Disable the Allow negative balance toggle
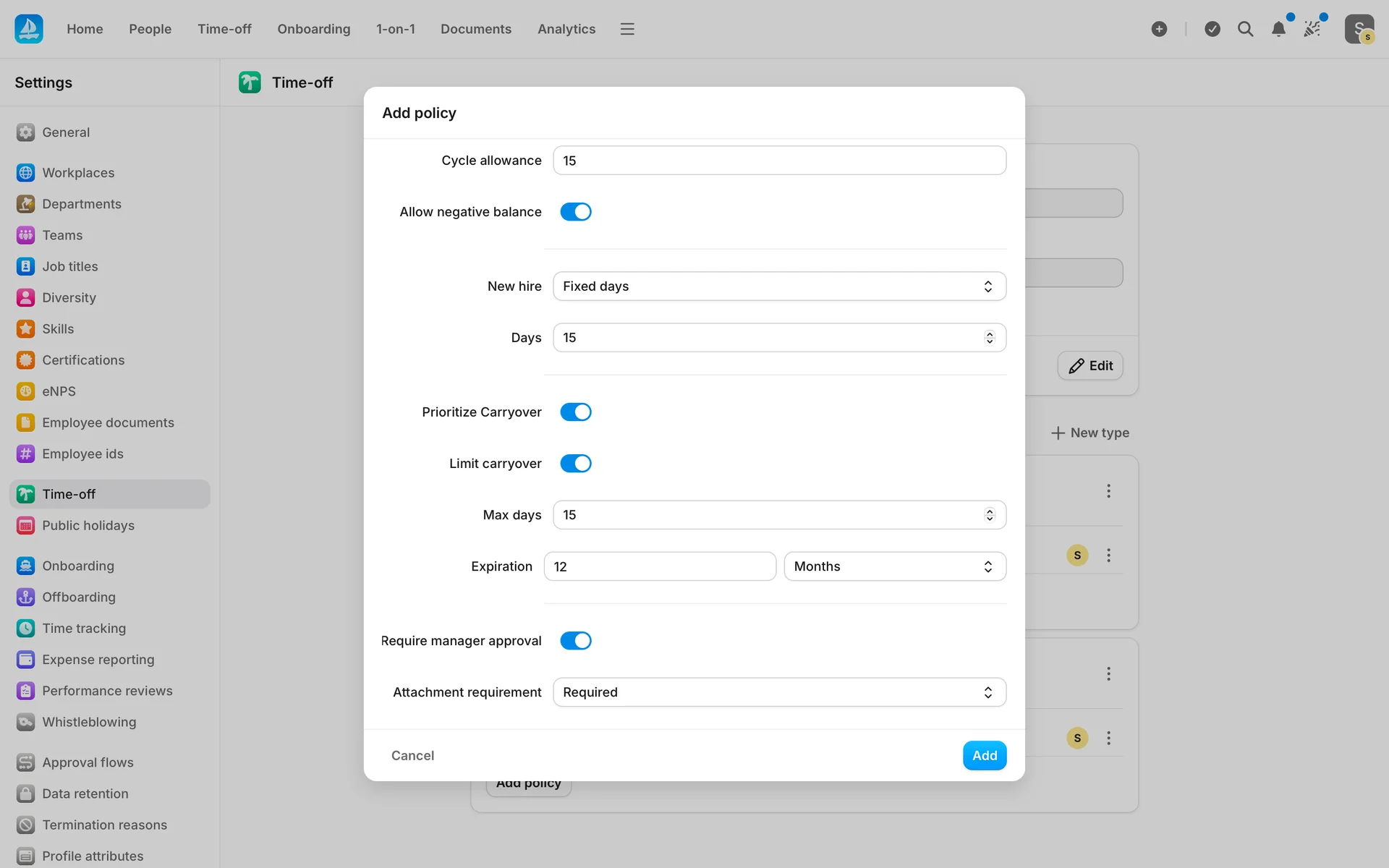 coord(576,212)
